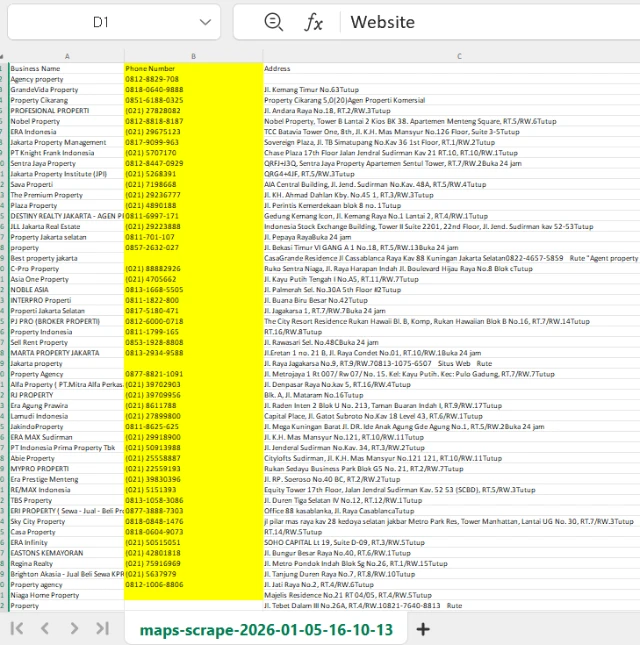Viewport: 640px width, 645px height.
Task: Select EASTONS KEMAYORAN cell
Action: (67, 553)
